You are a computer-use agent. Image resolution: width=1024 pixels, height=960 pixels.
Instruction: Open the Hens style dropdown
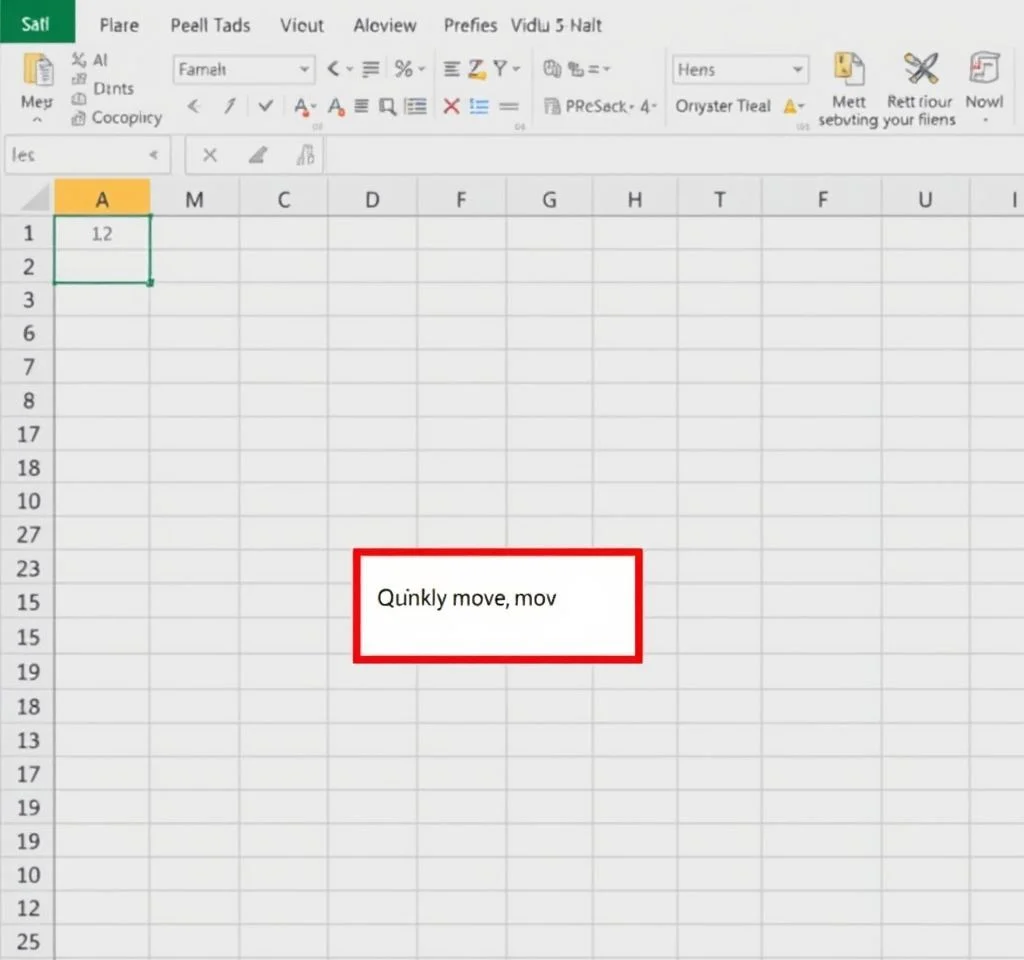[740, 69]
